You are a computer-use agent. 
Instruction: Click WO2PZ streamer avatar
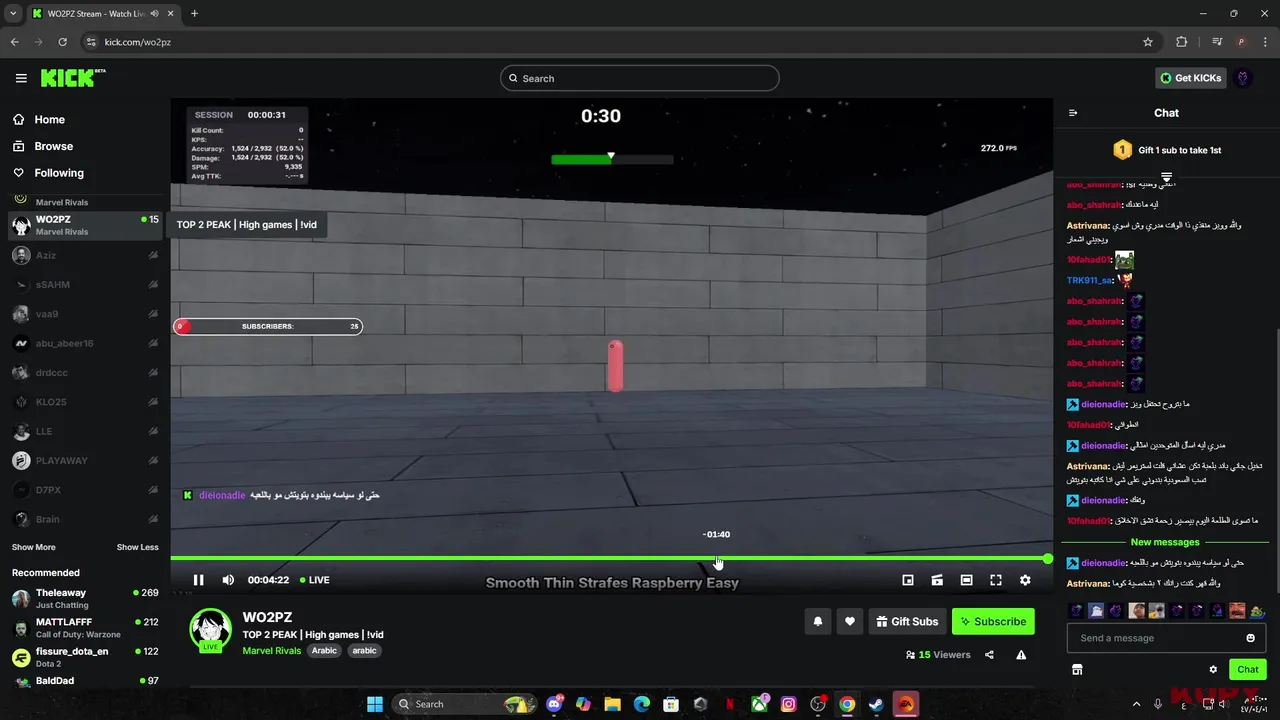coord(210,629)
